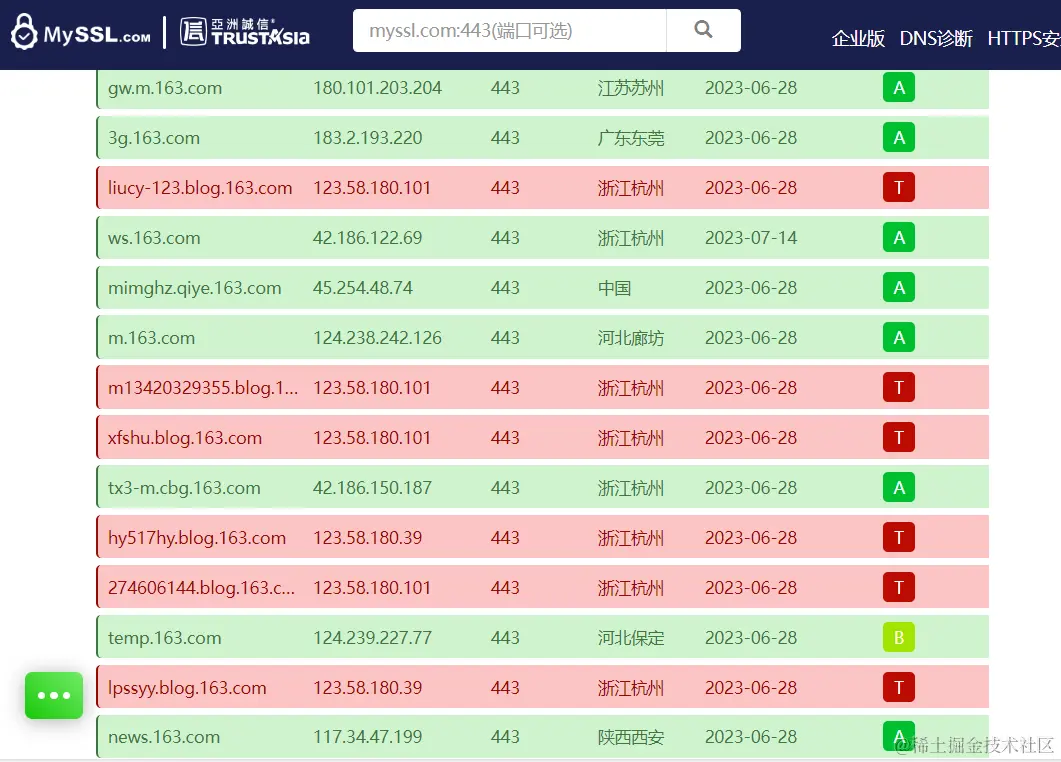This screenshot has width=1061, height=762.
Task: Open the ws.163.com result
Action: pyautogui.click(x=154, y=238)
